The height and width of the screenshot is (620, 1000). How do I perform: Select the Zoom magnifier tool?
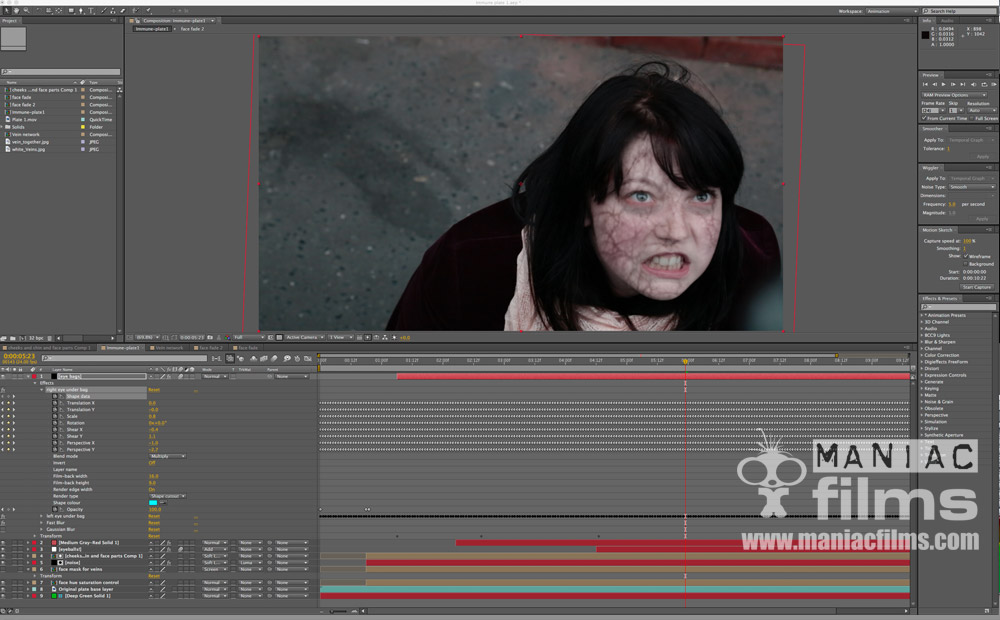pyautogui.click(x=26, y=11)
